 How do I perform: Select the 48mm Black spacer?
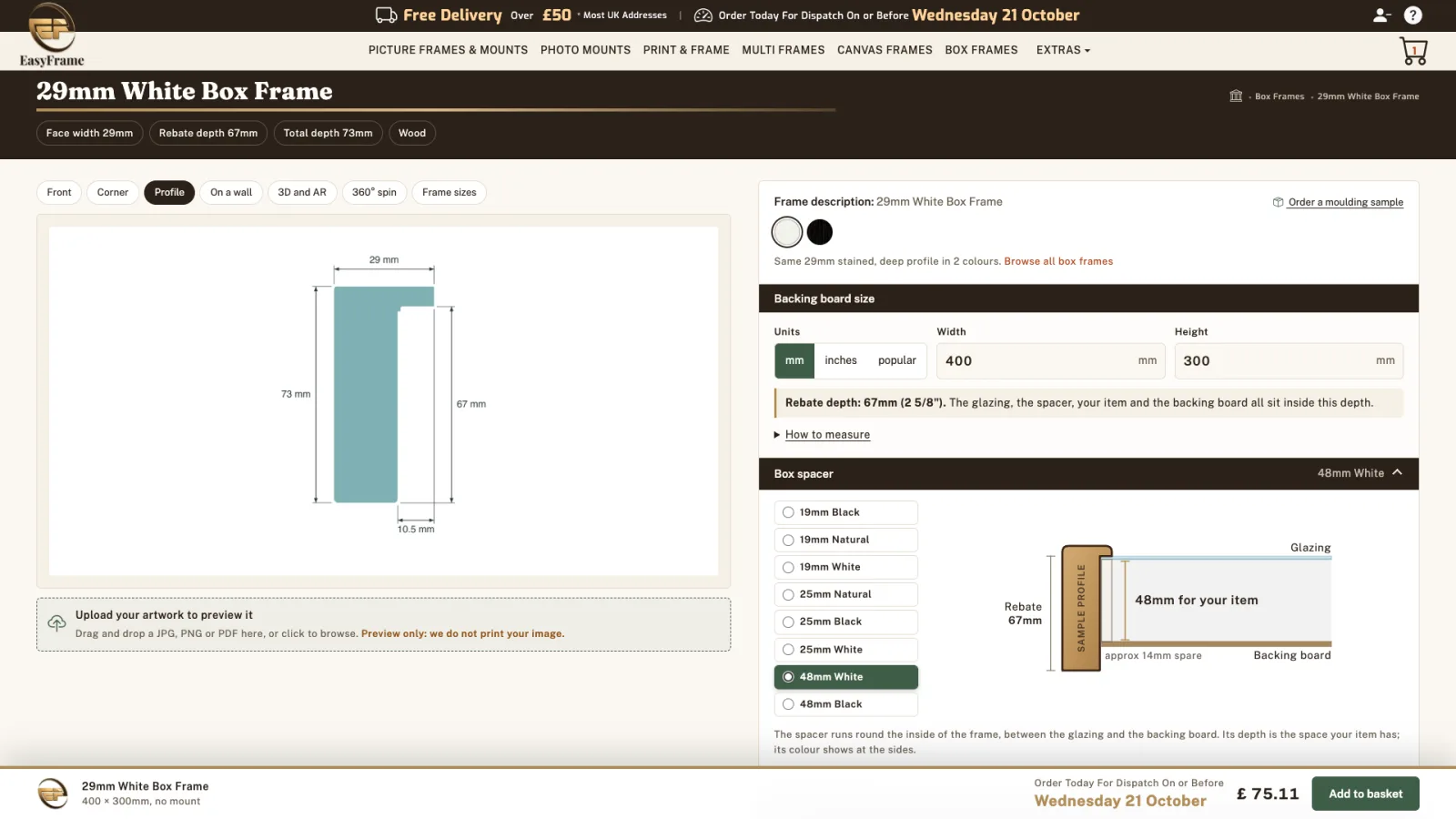[846, 704]
